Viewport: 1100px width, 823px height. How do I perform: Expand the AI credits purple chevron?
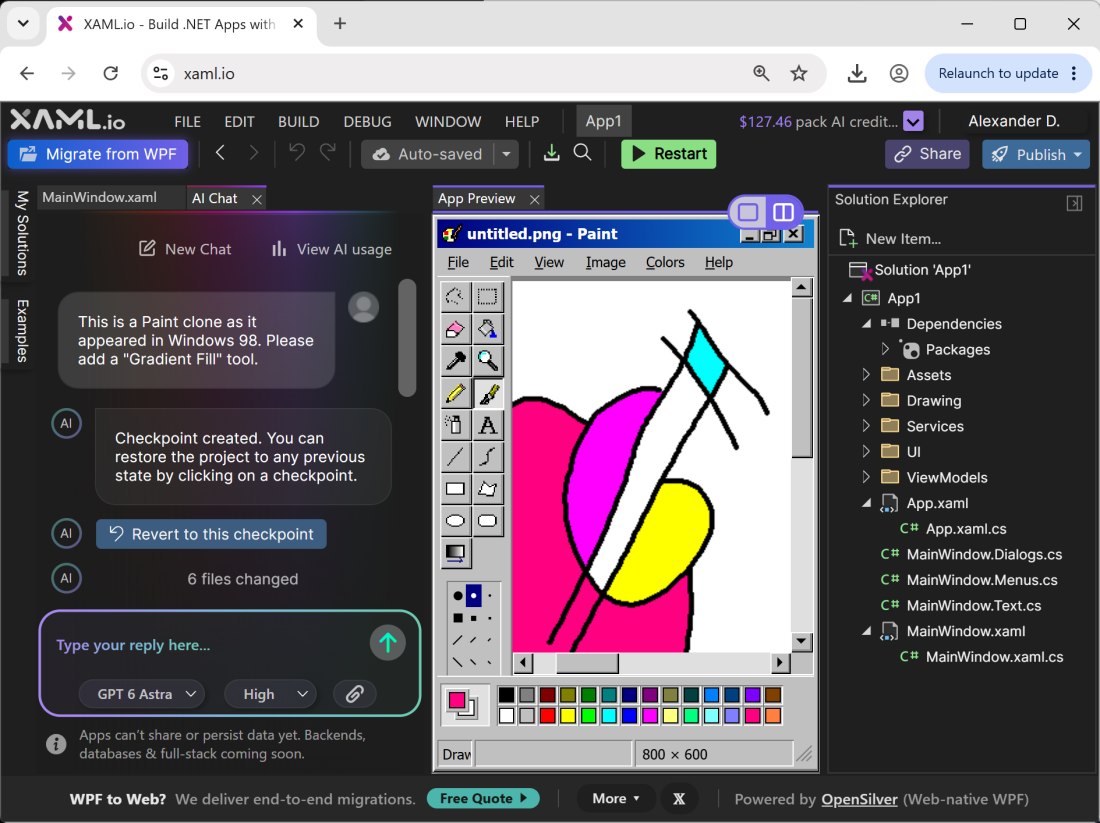point(913,121)
